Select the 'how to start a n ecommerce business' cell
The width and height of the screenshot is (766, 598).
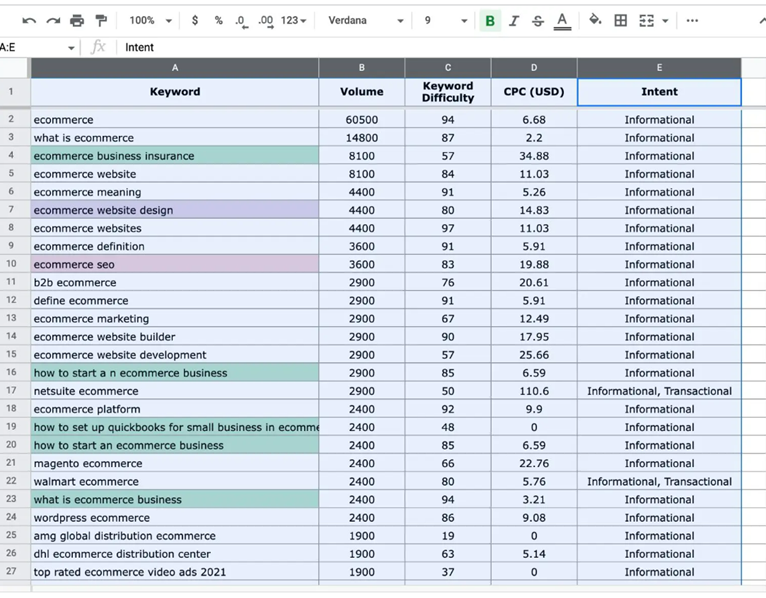coord(175,373)
